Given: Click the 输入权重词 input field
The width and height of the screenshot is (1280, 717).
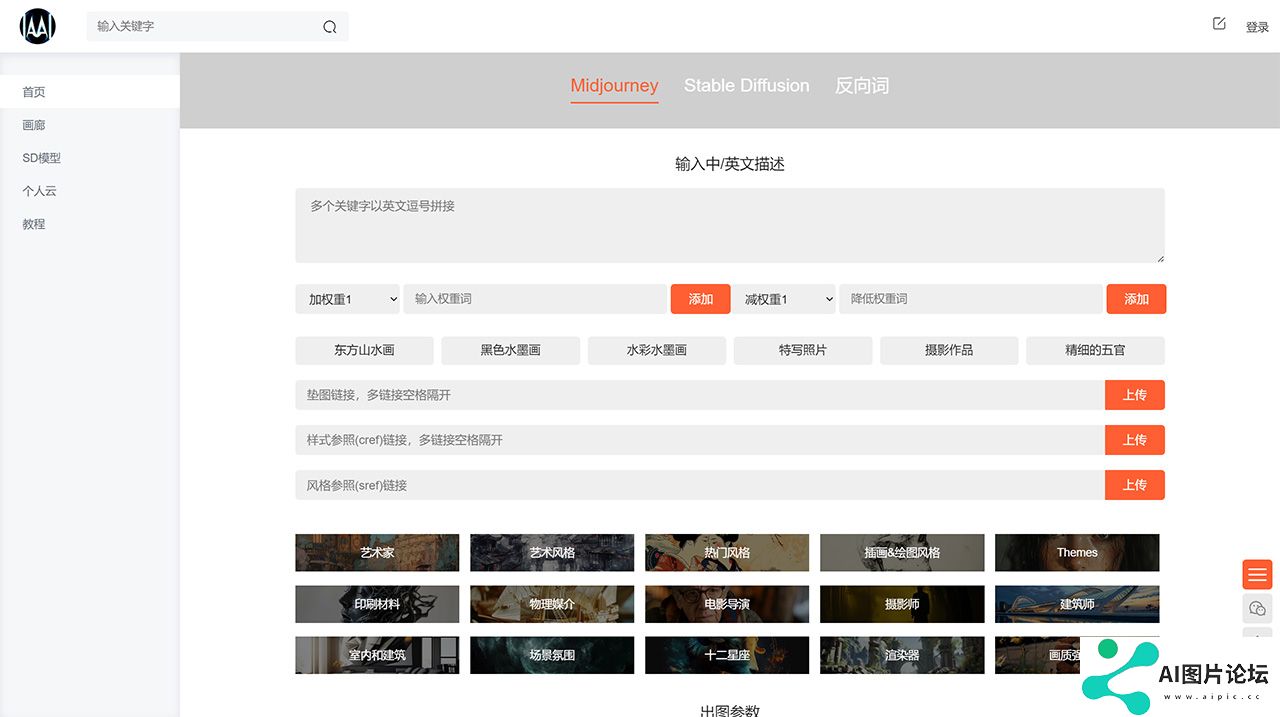Looking at the screenshot, I should coord(535,299).
